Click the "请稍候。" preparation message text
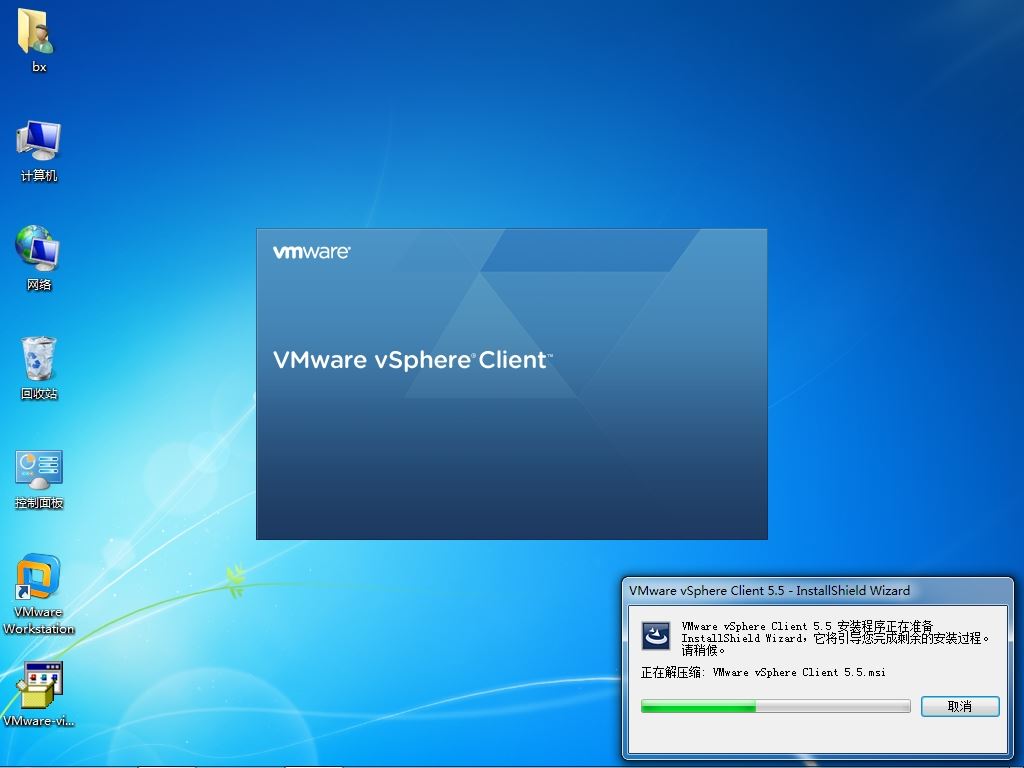The image size is (1024, 768). (x=703, y=650)
